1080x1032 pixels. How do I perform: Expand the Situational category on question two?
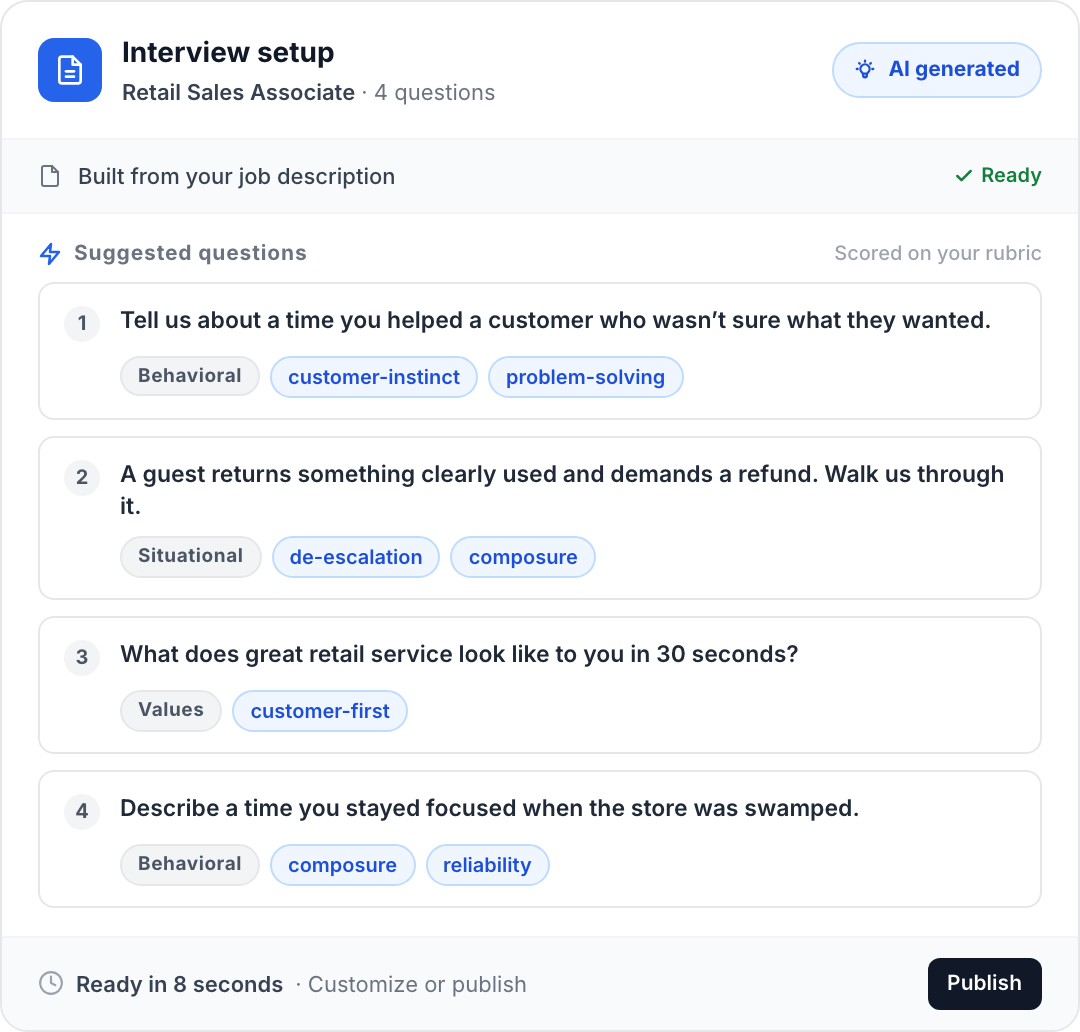point(190,556)
